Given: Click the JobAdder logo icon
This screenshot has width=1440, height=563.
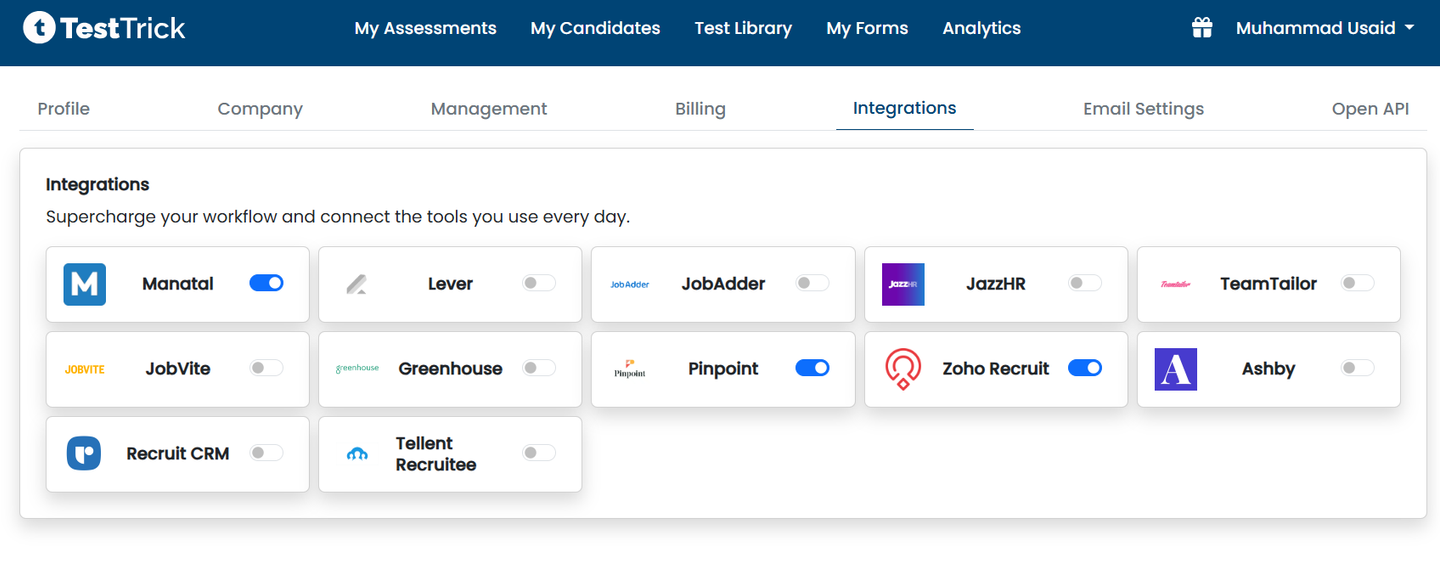Looking at the screenshot, I should tap(630, 284).
